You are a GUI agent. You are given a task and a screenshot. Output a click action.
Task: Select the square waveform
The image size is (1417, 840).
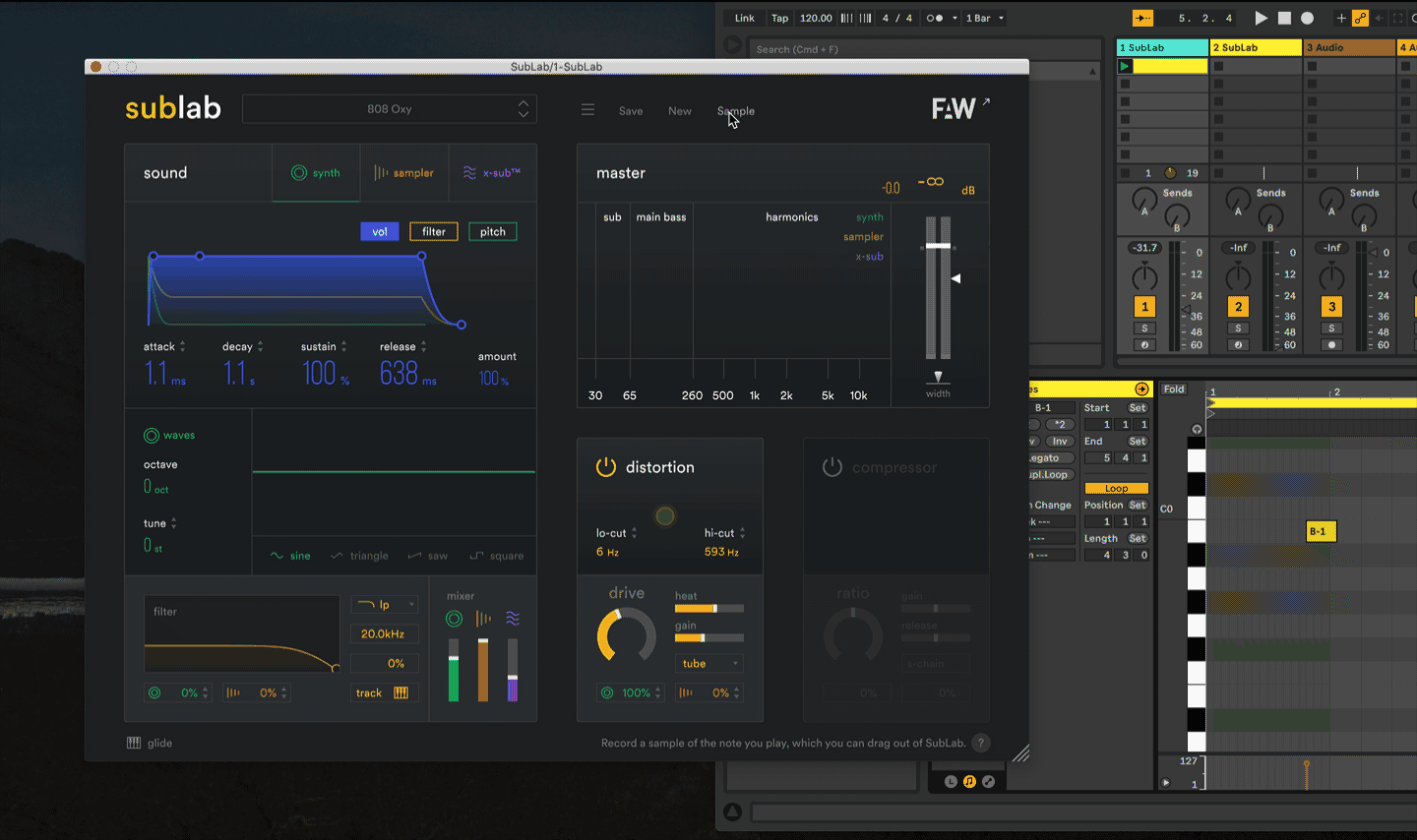(497, 556)
